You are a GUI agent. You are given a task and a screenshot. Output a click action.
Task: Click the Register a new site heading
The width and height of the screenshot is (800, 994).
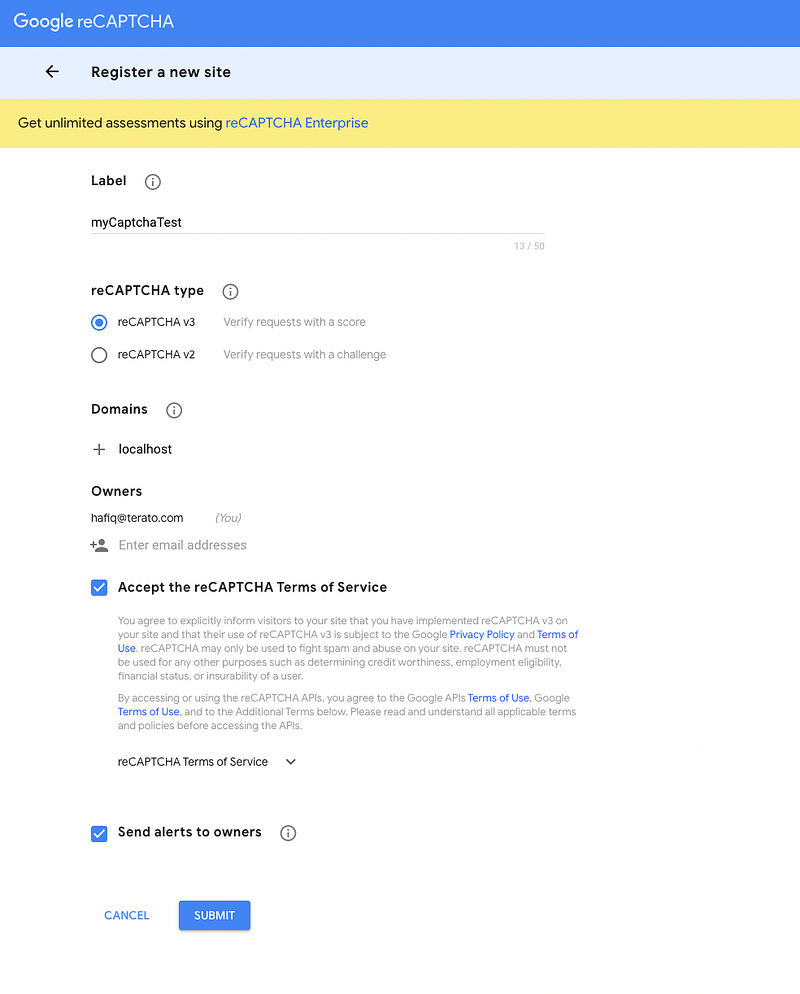(x=161, y=72)
